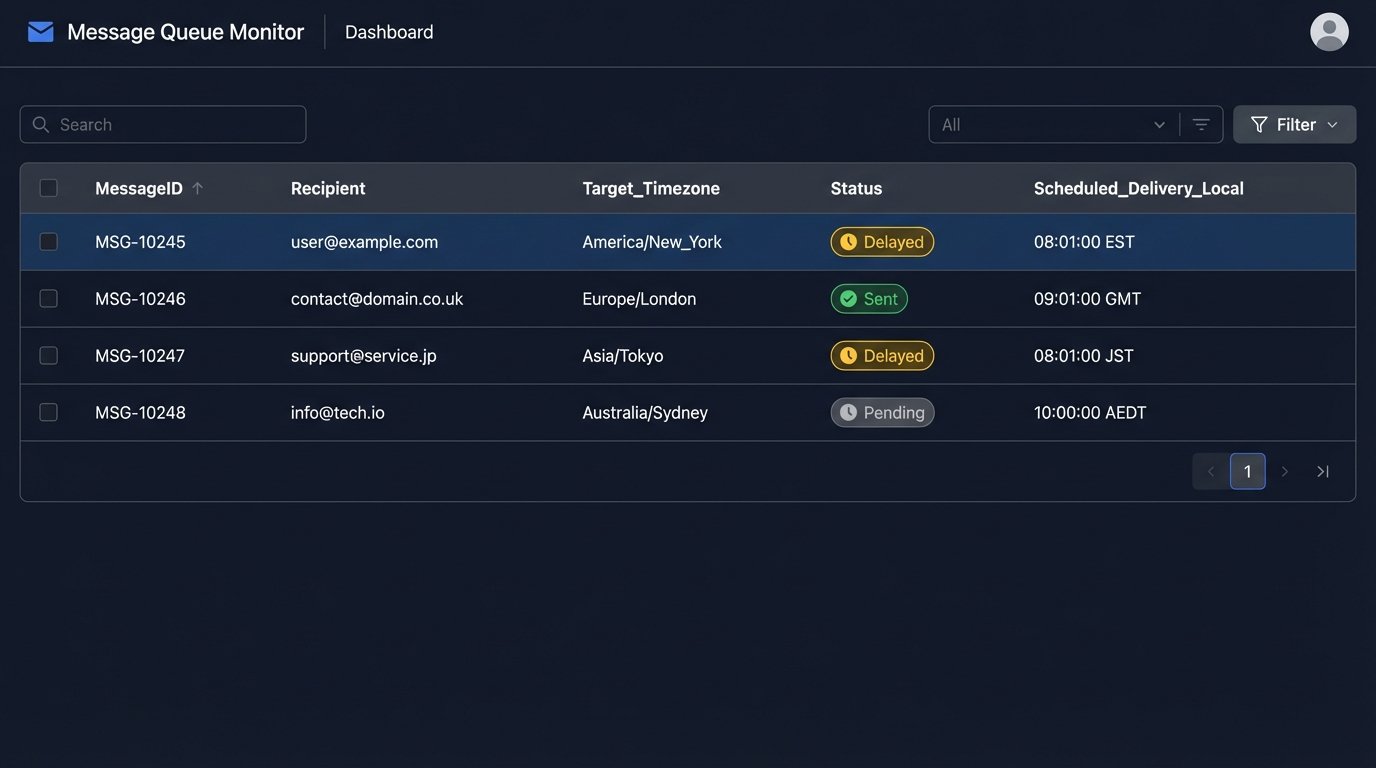
Task: Click the Pending status badge for MSG-10248
Action: (882, 413)
